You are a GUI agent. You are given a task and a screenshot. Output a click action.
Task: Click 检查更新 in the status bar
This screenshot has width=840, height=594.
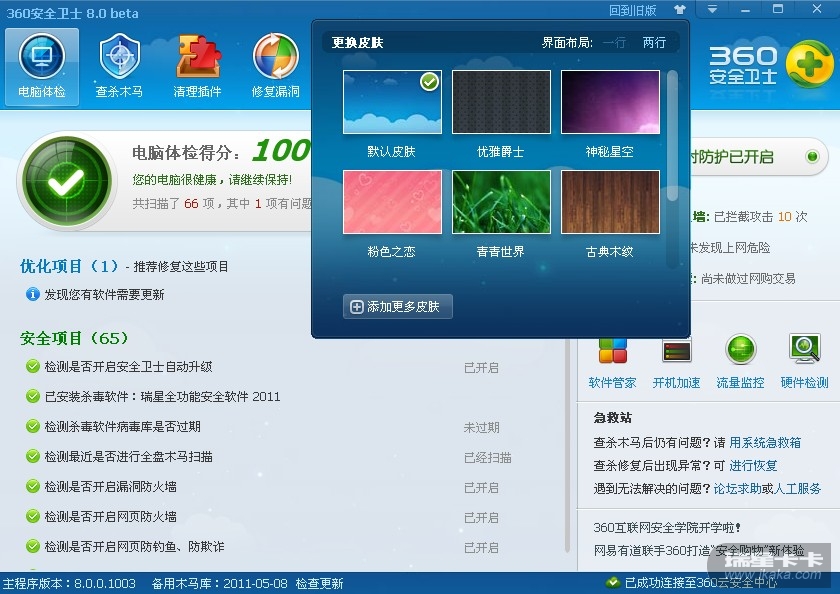pos(319,583)
